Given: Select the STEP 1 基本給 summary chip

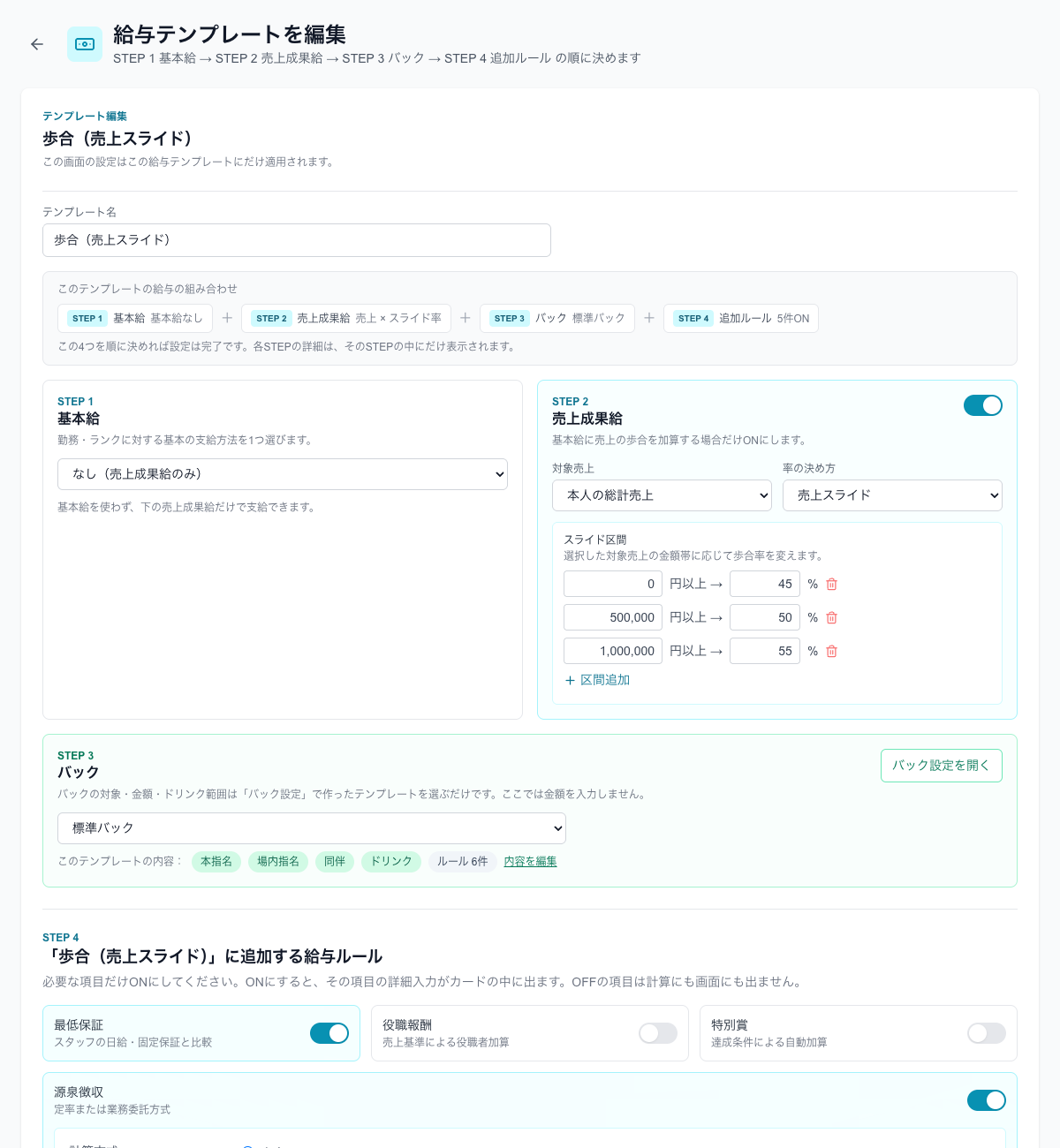Looking at the screenshot, I should [x=135, y=318].
